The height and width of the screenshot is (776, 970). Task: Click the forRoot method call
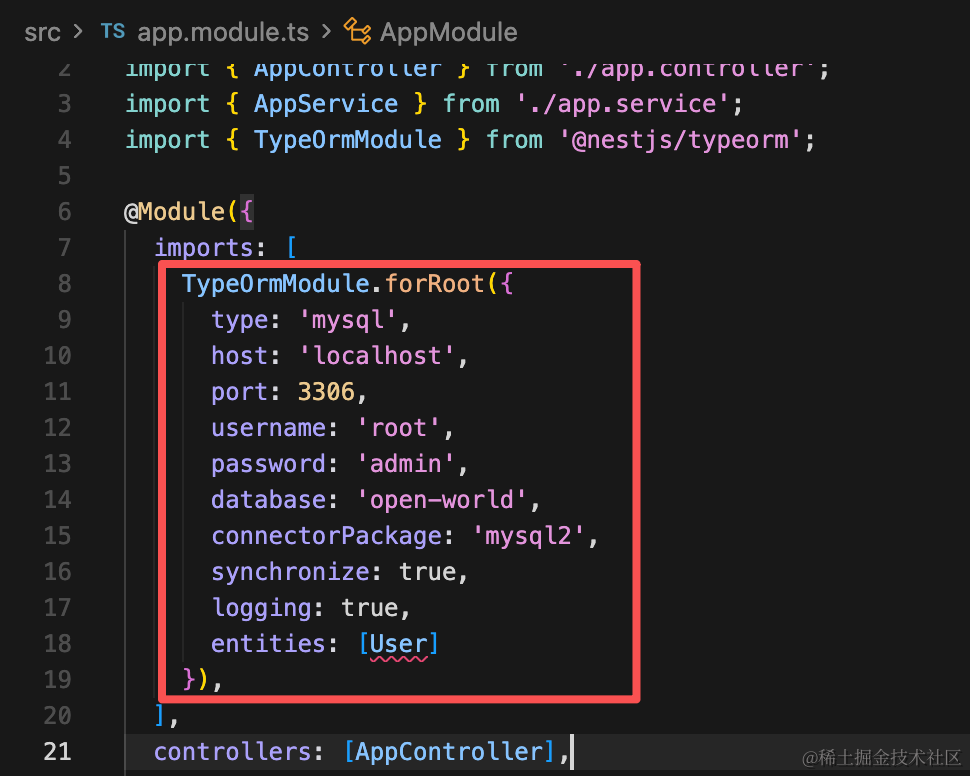coord(434,283)
